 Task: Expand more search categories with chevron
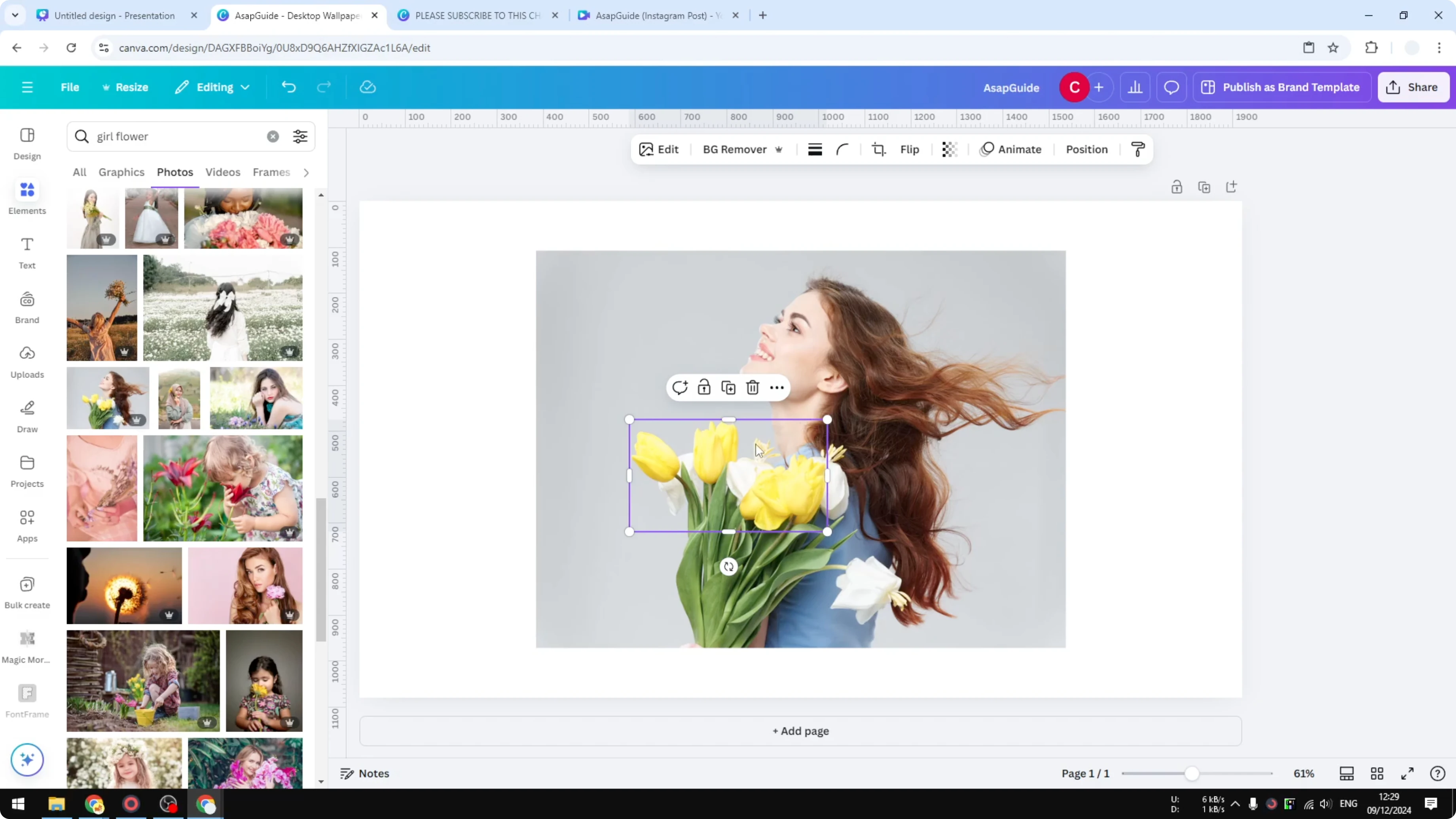pyautogui.click(x=306, y=173)
